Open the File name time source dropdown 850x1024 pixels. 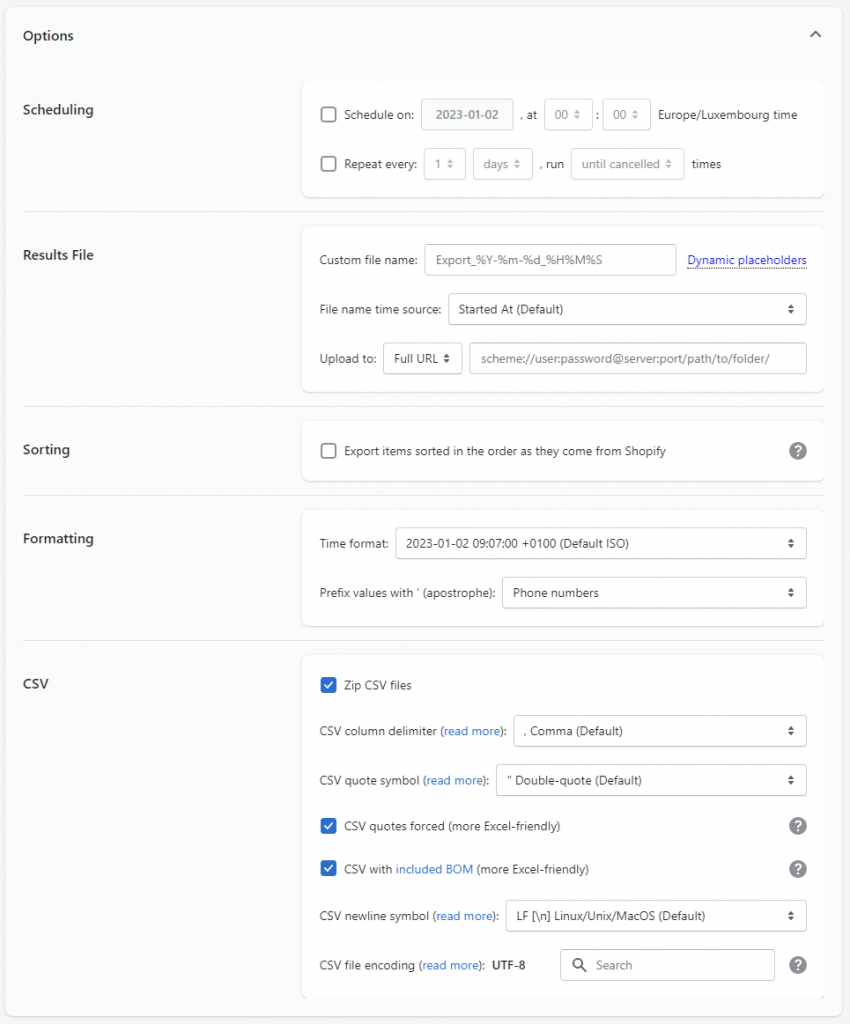(x=627, y=309)
